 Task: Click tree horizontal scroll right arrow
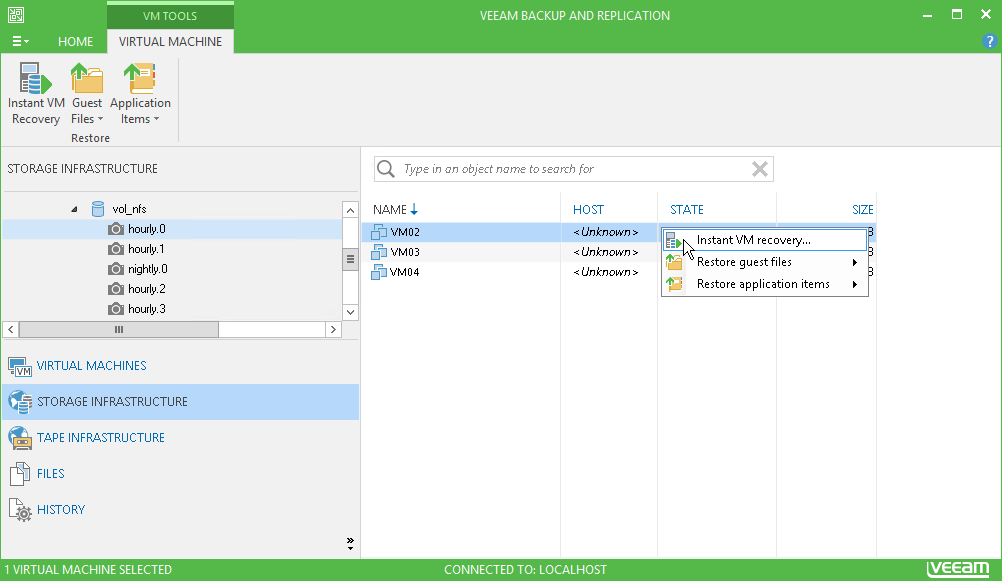click(333, 329)
